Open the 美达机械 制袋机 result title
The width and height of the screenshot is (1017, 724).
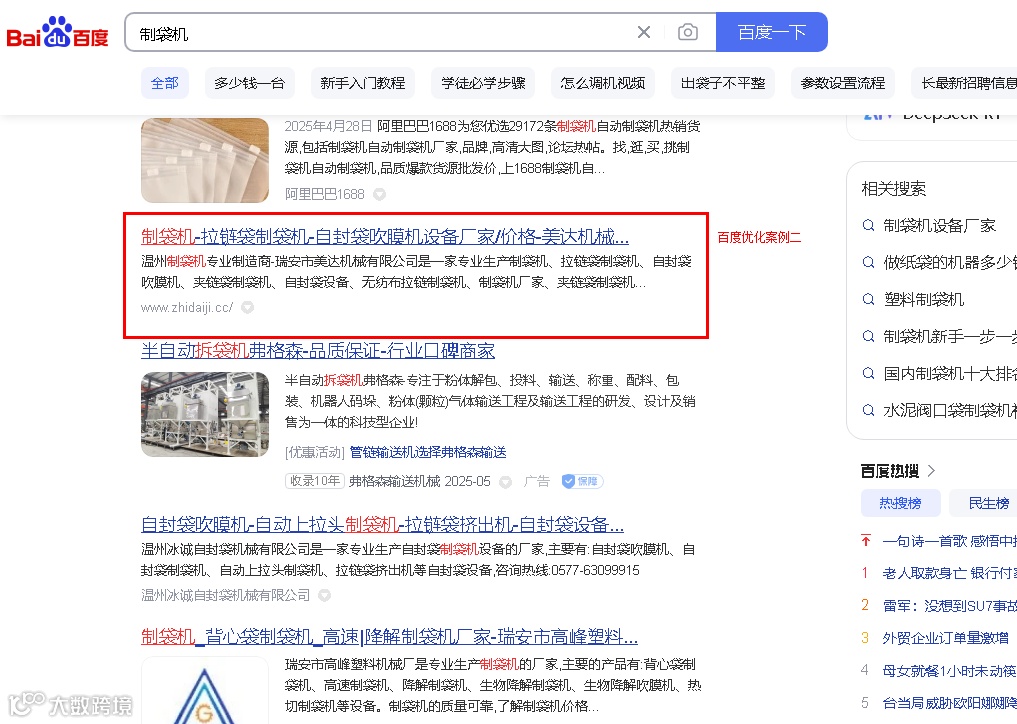coord(385,237)
